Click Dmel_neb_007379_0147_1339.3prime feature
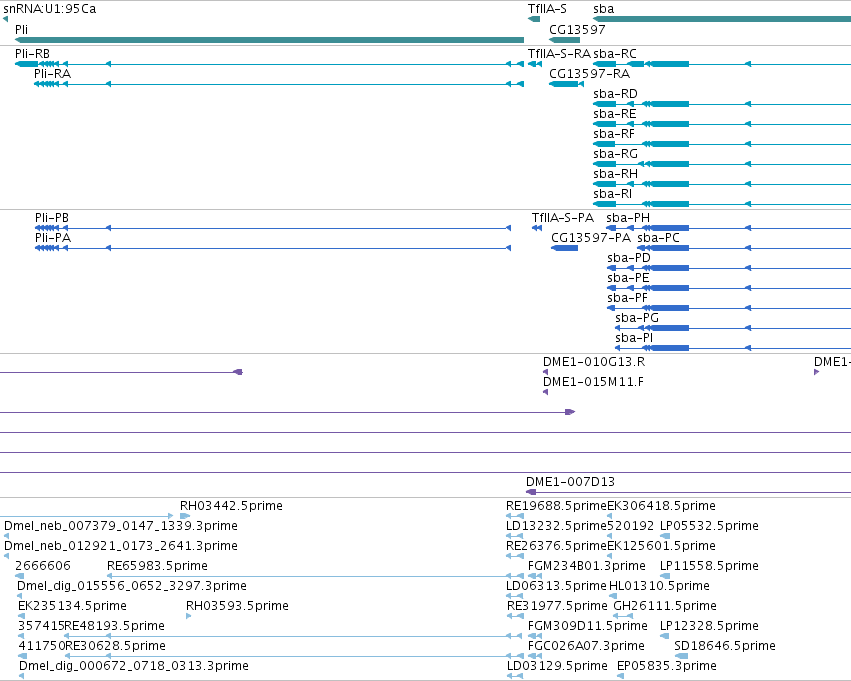 click(x=7, y=536)
